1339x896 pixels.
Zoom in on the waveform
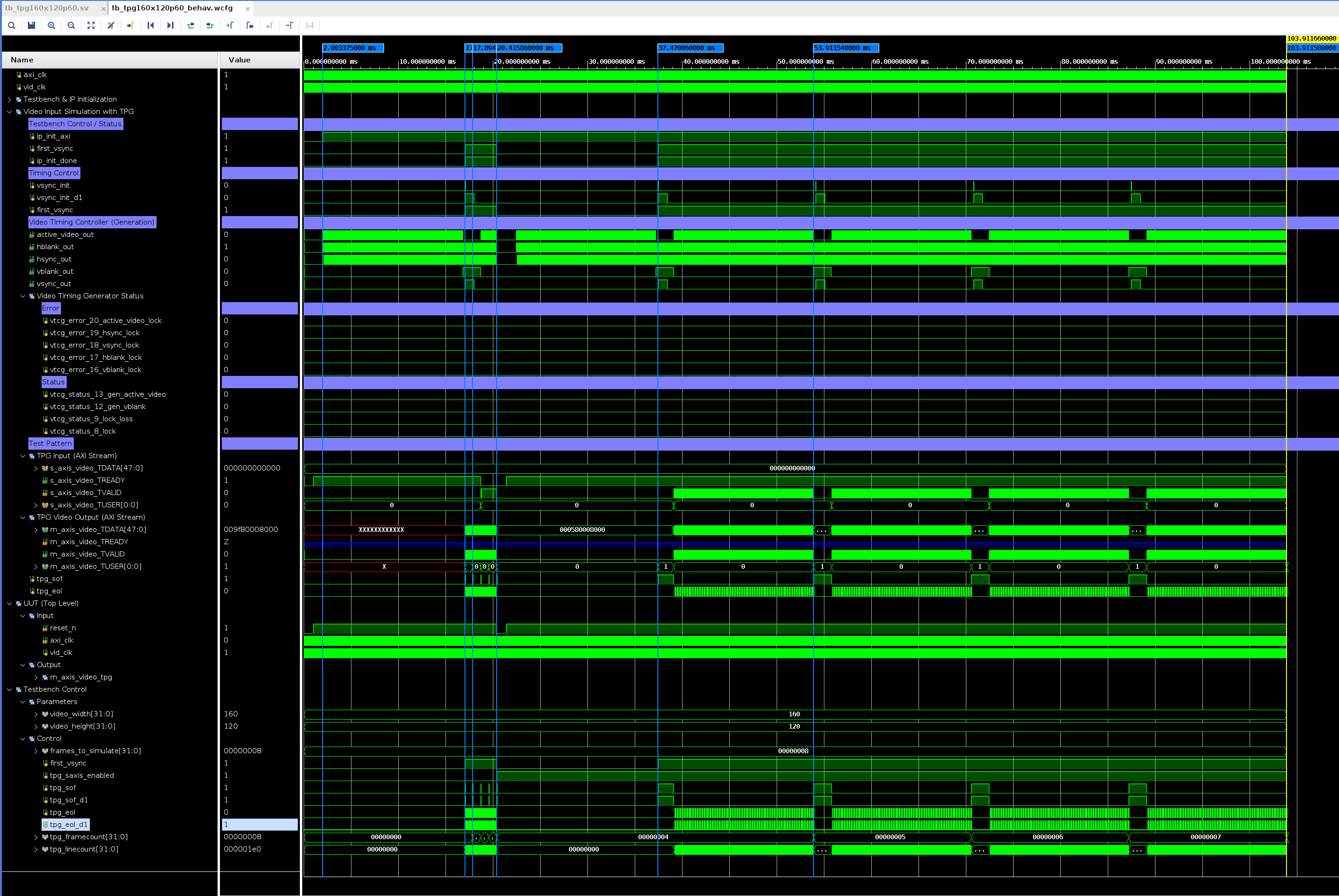[52, 25]
